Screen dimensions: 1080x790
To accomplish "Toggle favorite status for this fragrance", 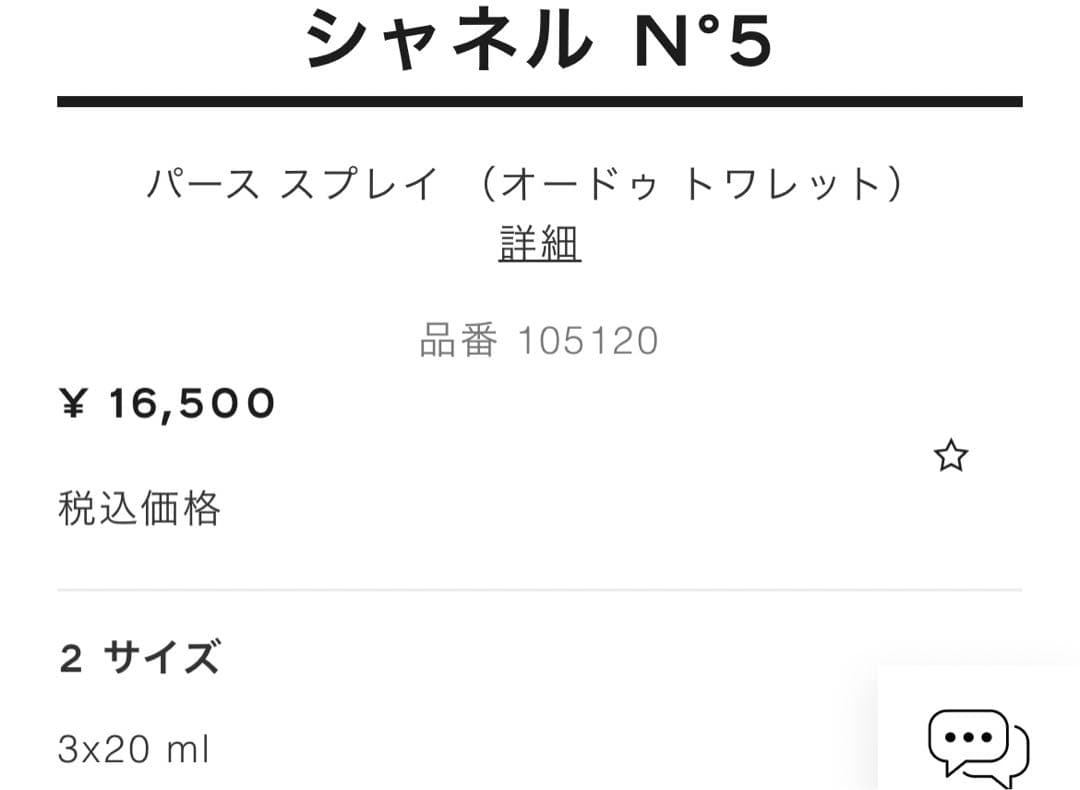I will (950, 455).
